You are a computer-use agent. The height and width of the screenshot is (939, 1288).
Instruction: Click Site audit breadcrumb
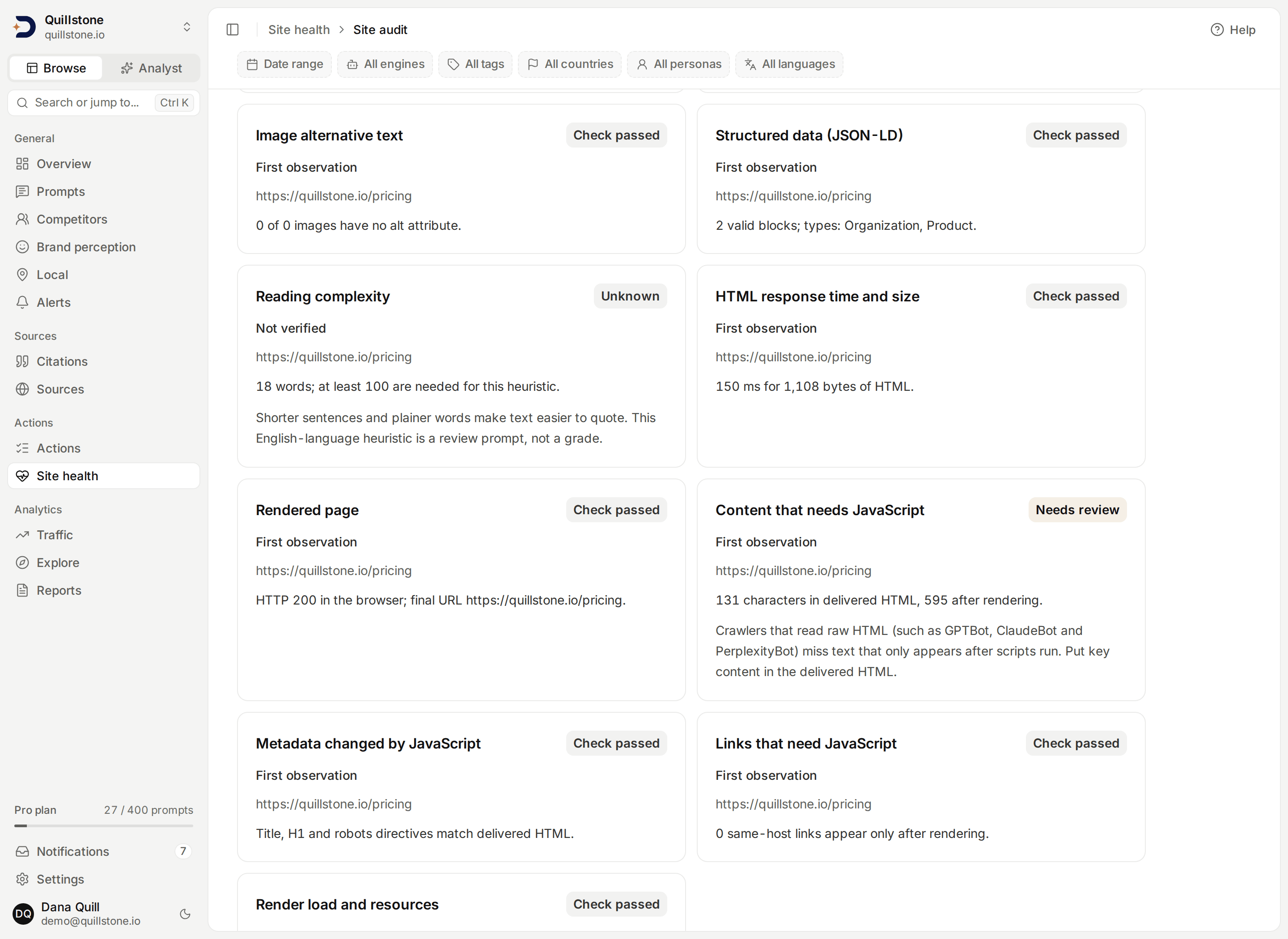point(380,30)
